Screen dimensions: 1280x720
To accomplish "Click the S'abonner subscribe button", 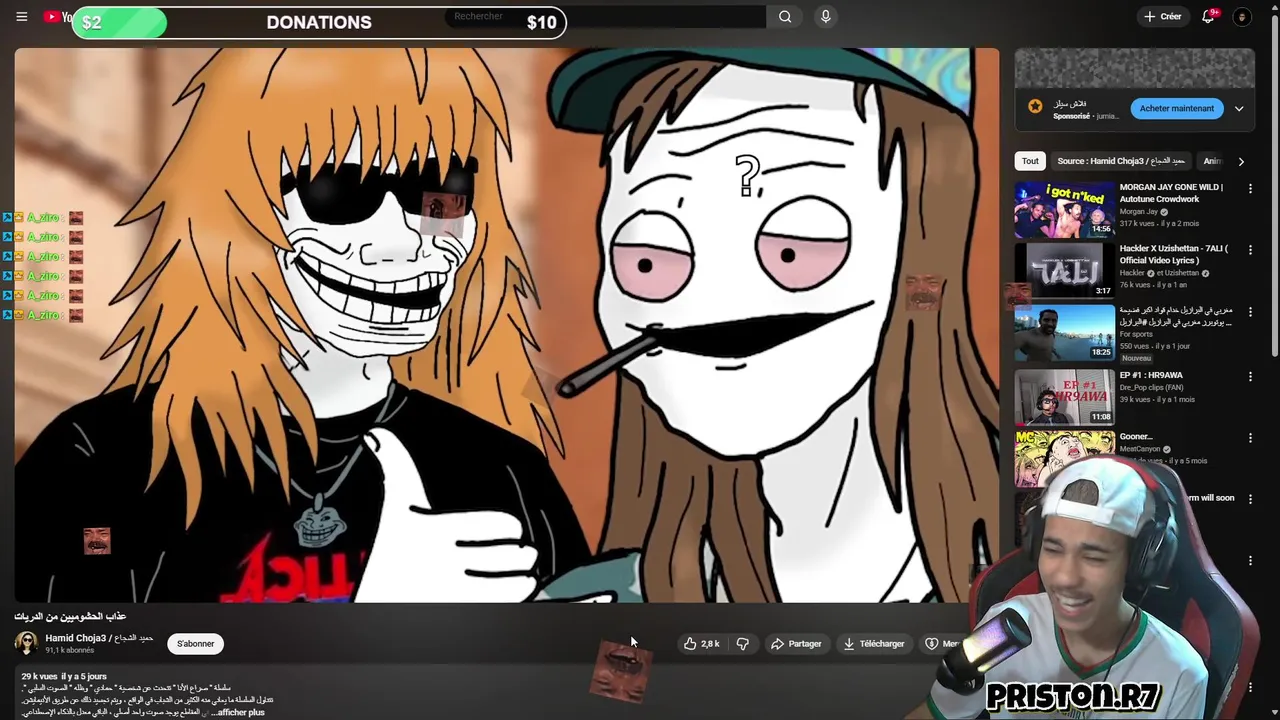I will (x=196, y=644).
